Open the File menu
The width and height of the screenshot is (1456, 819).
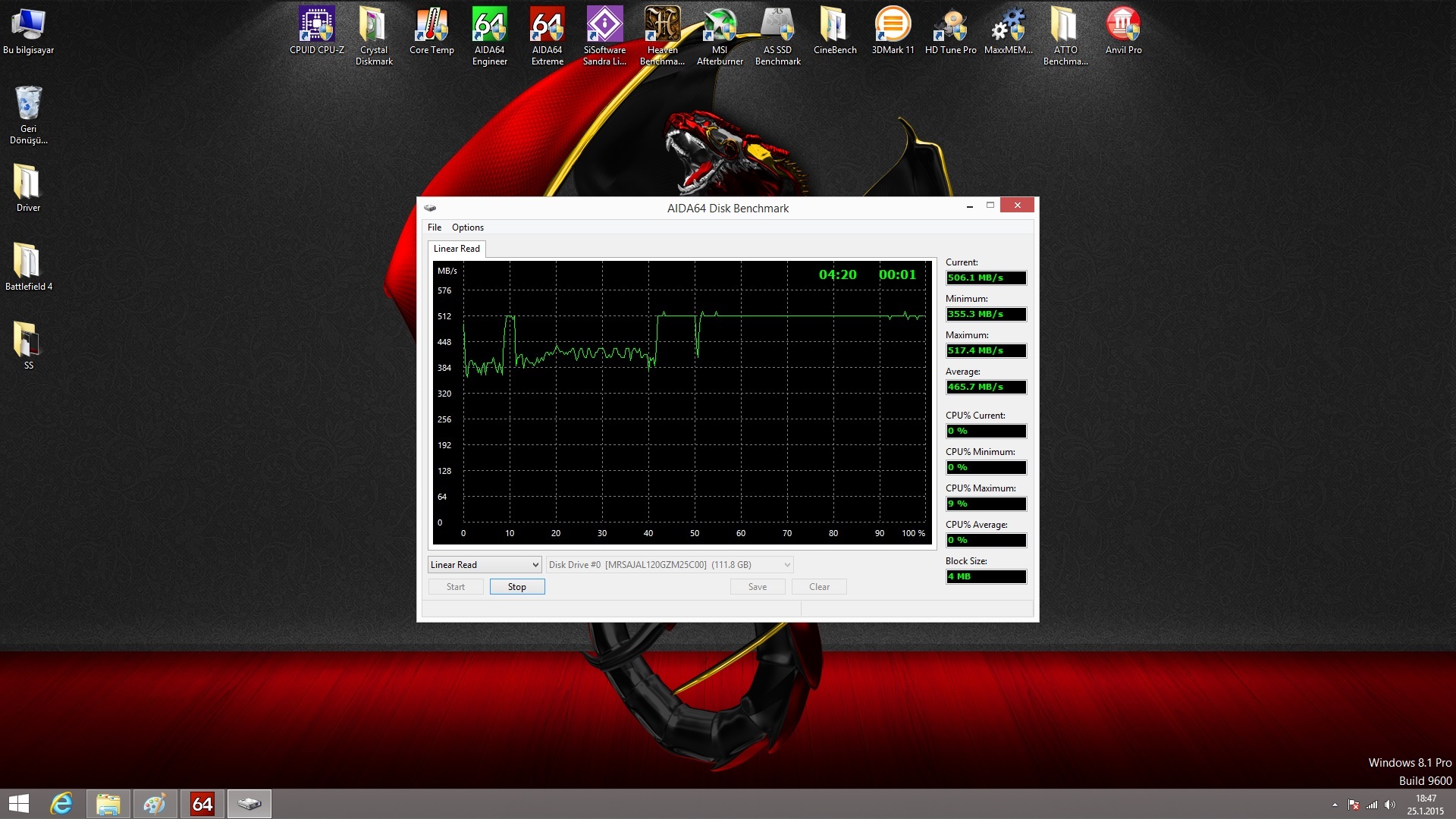coord(435,227)
